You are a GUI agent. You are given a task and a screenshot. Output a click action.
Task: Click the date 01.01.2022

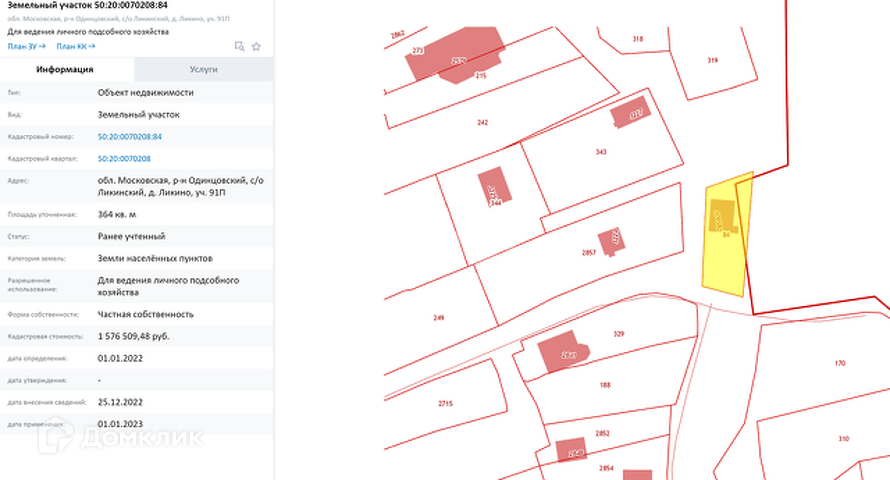pyautogui.click(x=120, y=359)
